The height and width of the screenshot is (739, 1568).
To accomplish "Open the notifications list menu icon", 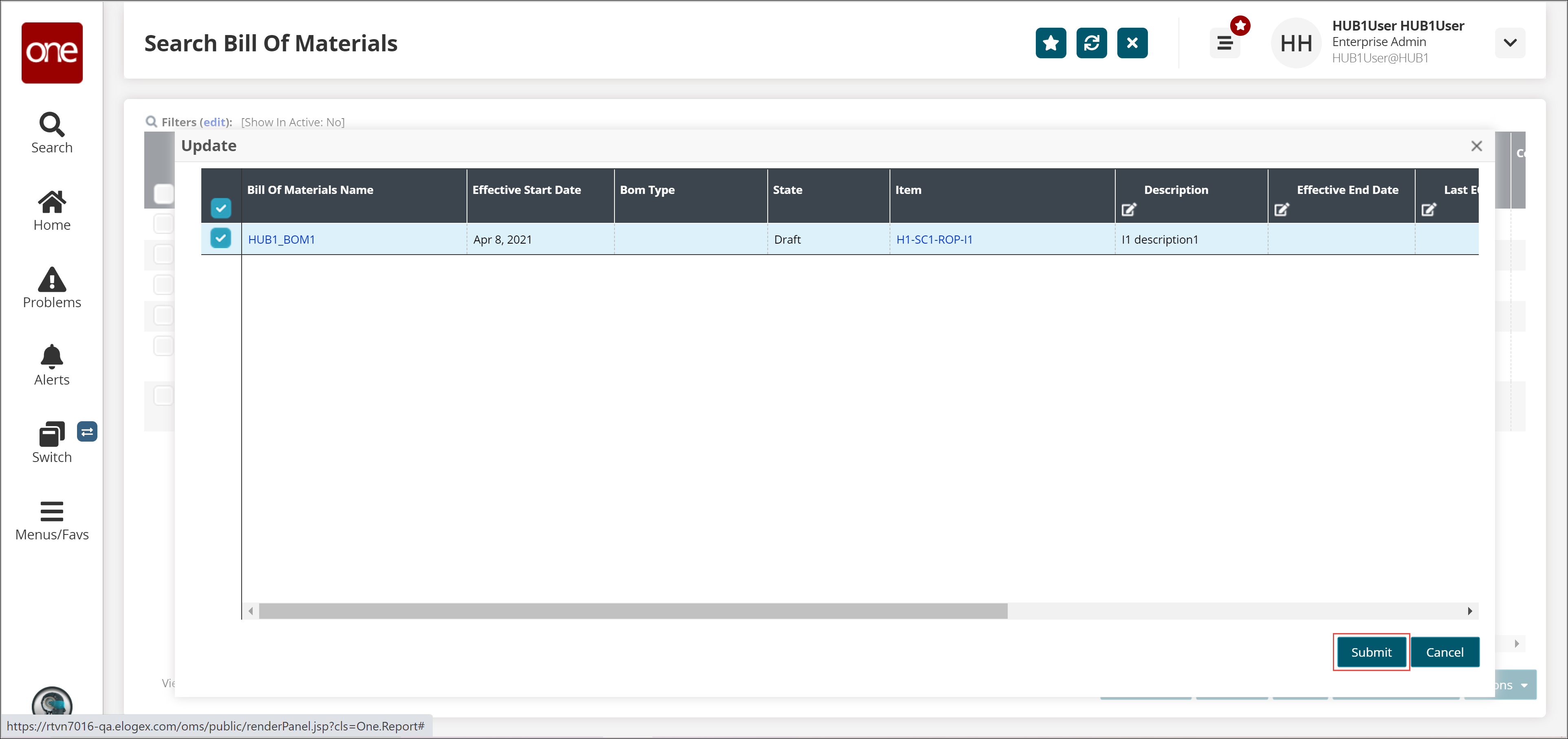I will [x=1225, y=43].
